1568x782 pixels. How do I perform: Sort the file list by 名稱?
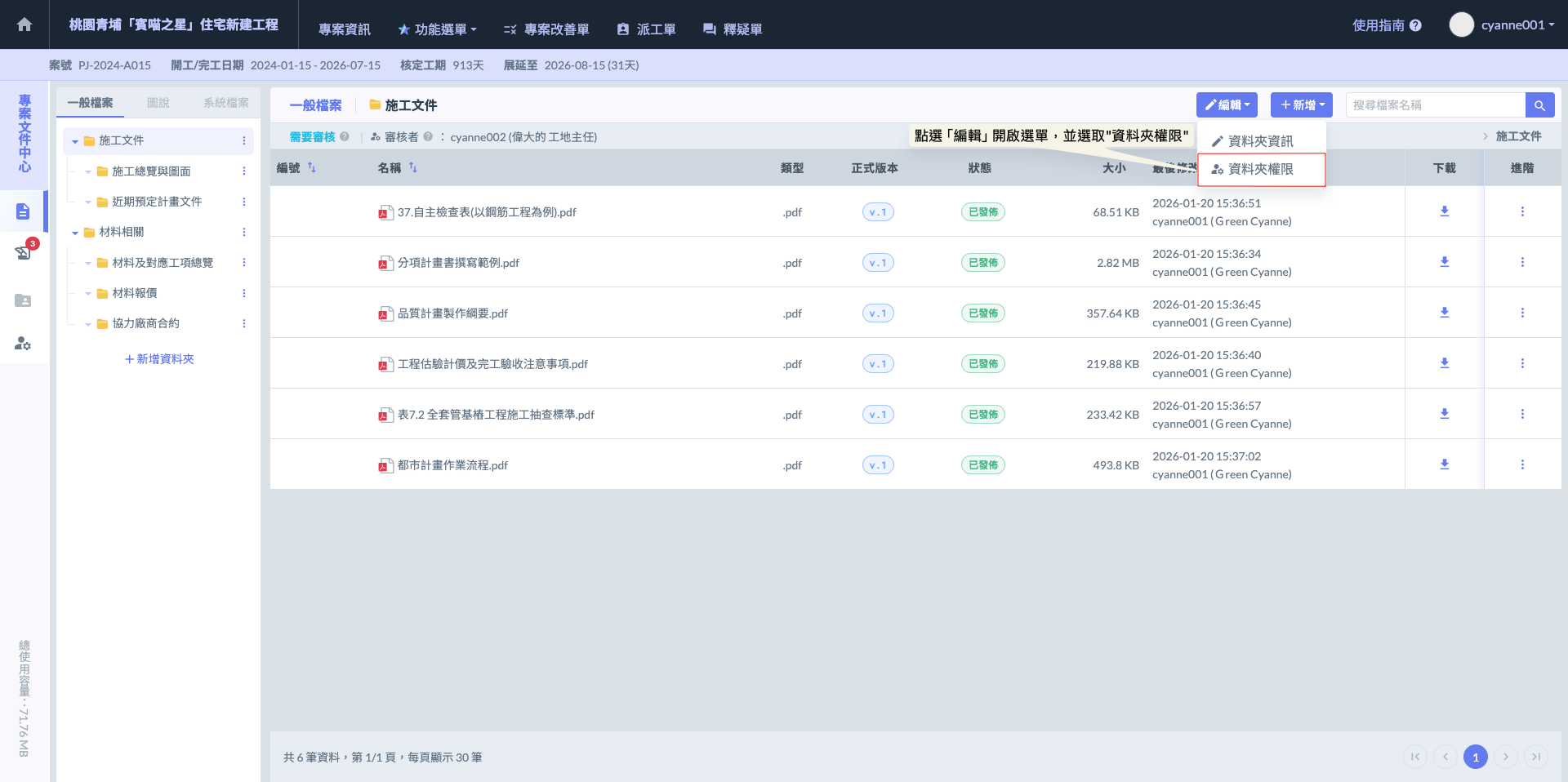(x=412, y=167)
